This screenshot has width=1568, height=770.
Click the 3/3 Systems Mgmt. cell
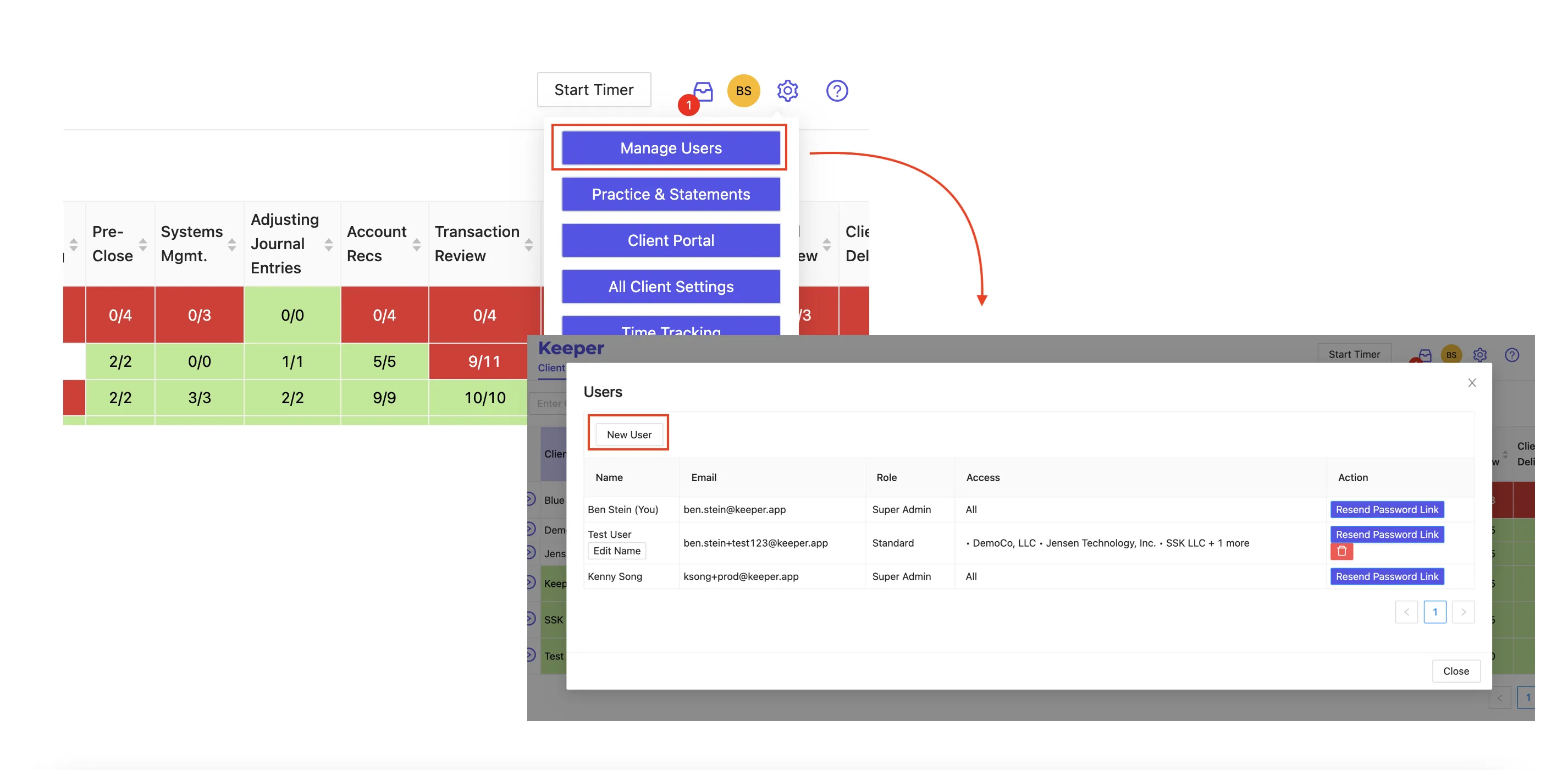[199, 398]
